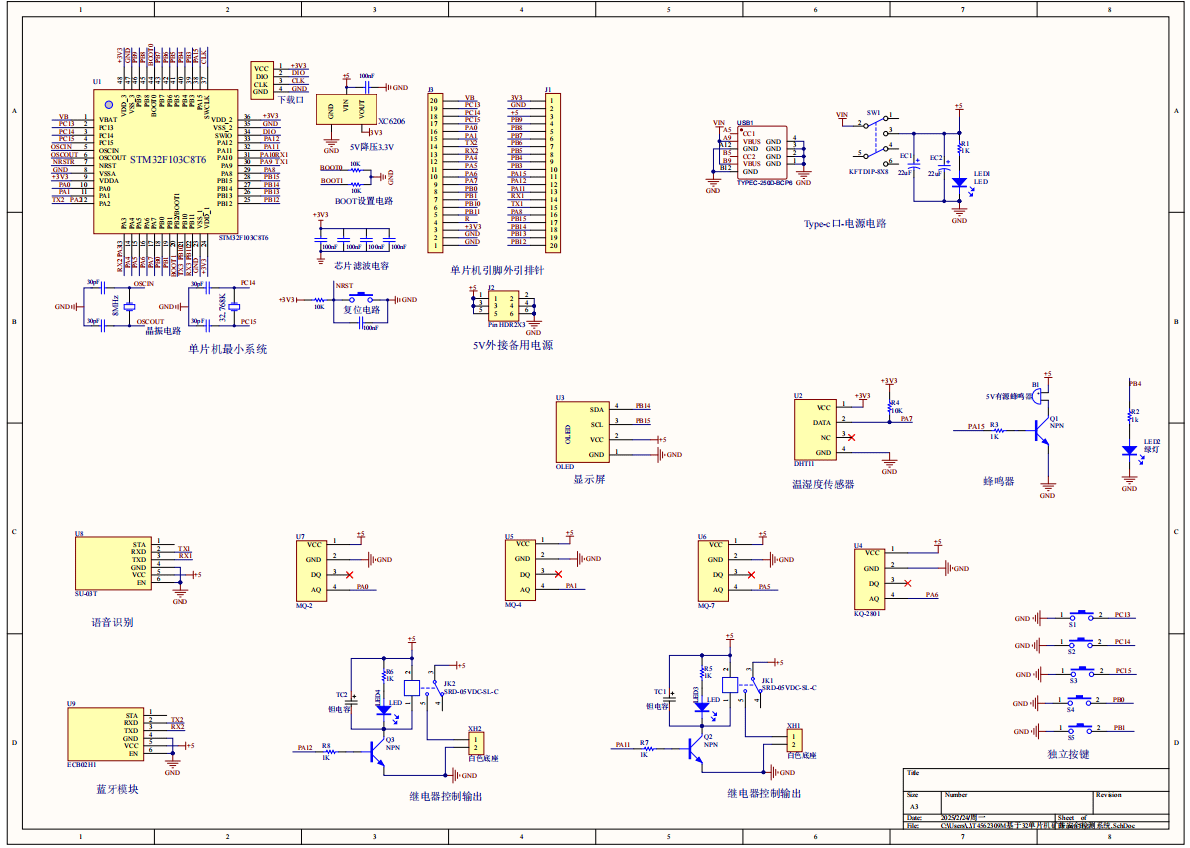Select the XH1 white socket connector
Image resolution: width=1190 pixels, height=848 pixels.
pos(792,741)
